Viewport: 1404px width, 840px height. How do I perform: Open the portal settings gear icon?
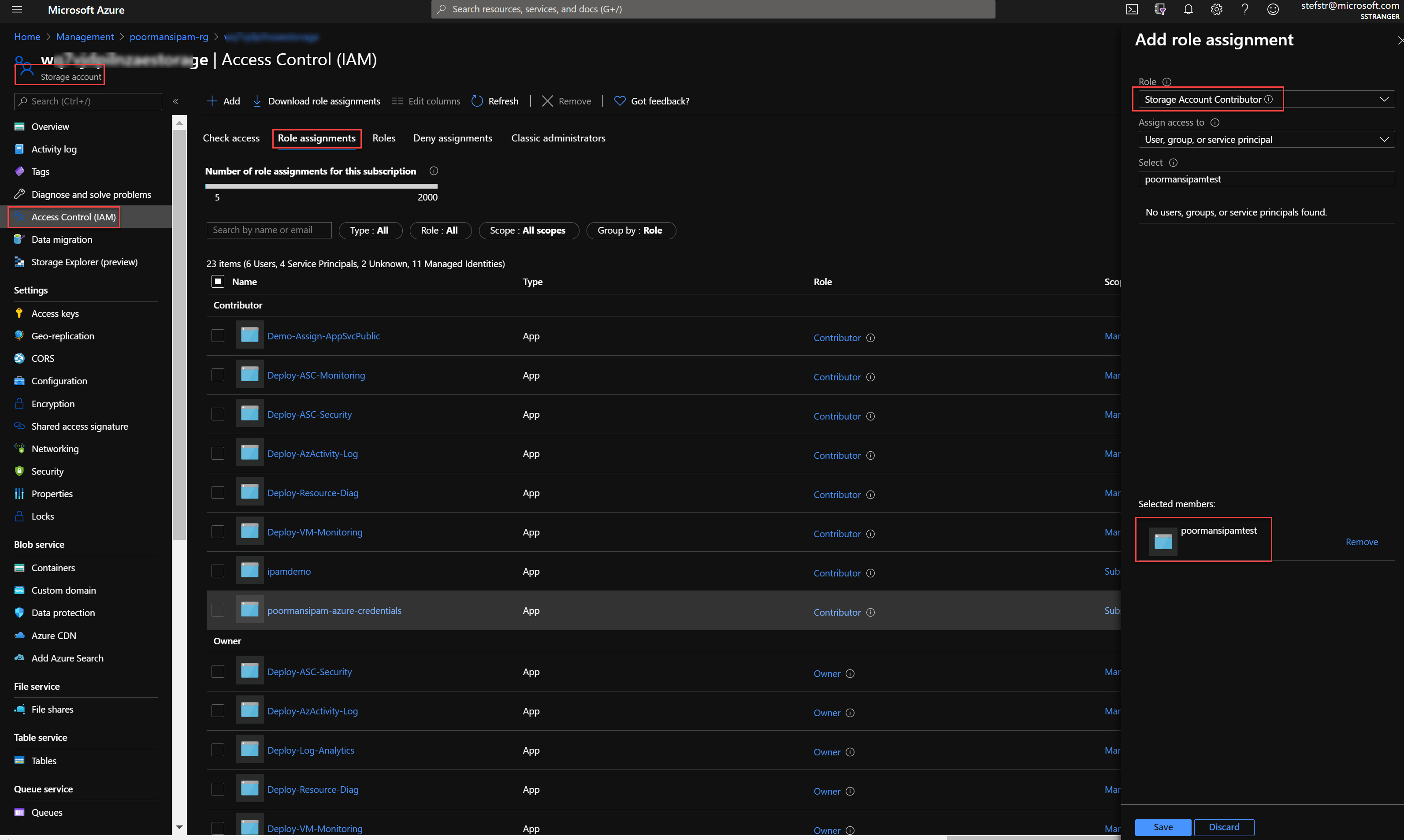1216,9
